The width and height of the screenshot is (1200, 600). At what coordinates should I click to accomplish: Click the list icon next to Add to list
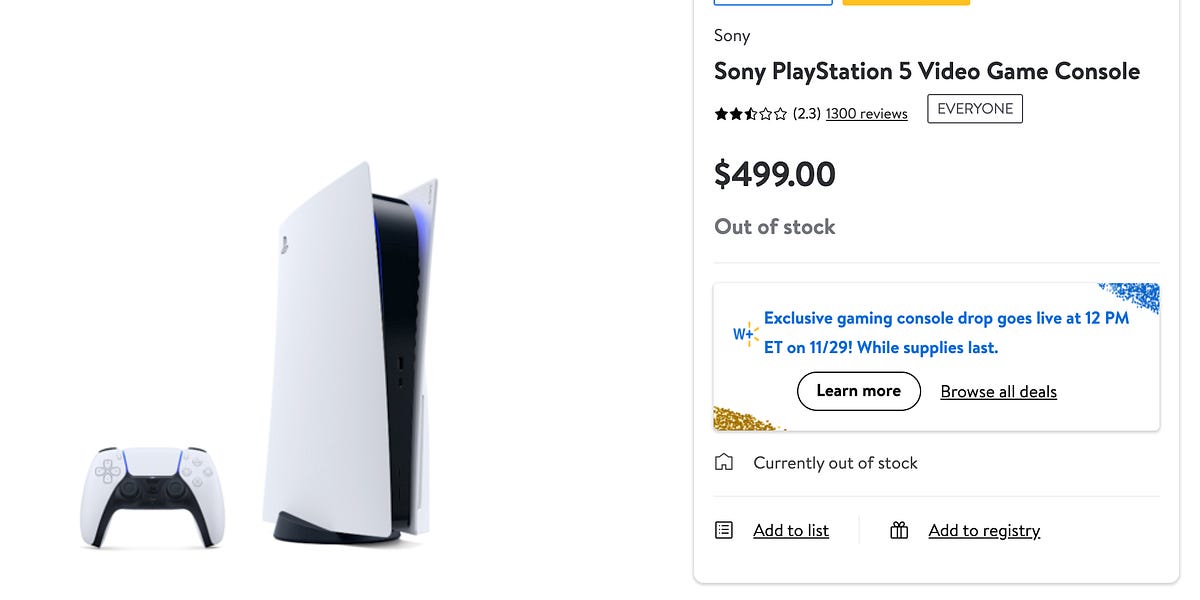[x=723, y=529]
